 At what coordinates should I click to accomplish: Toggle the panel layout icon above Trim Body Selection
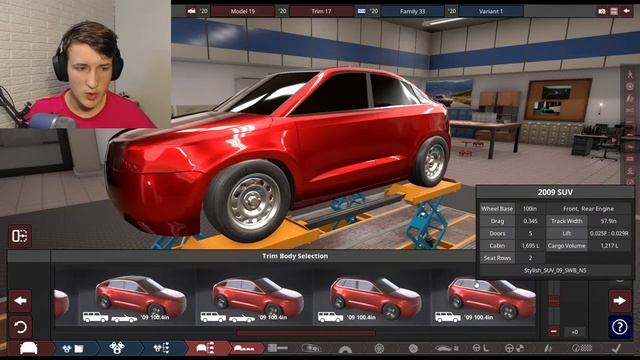coord(20,236)
